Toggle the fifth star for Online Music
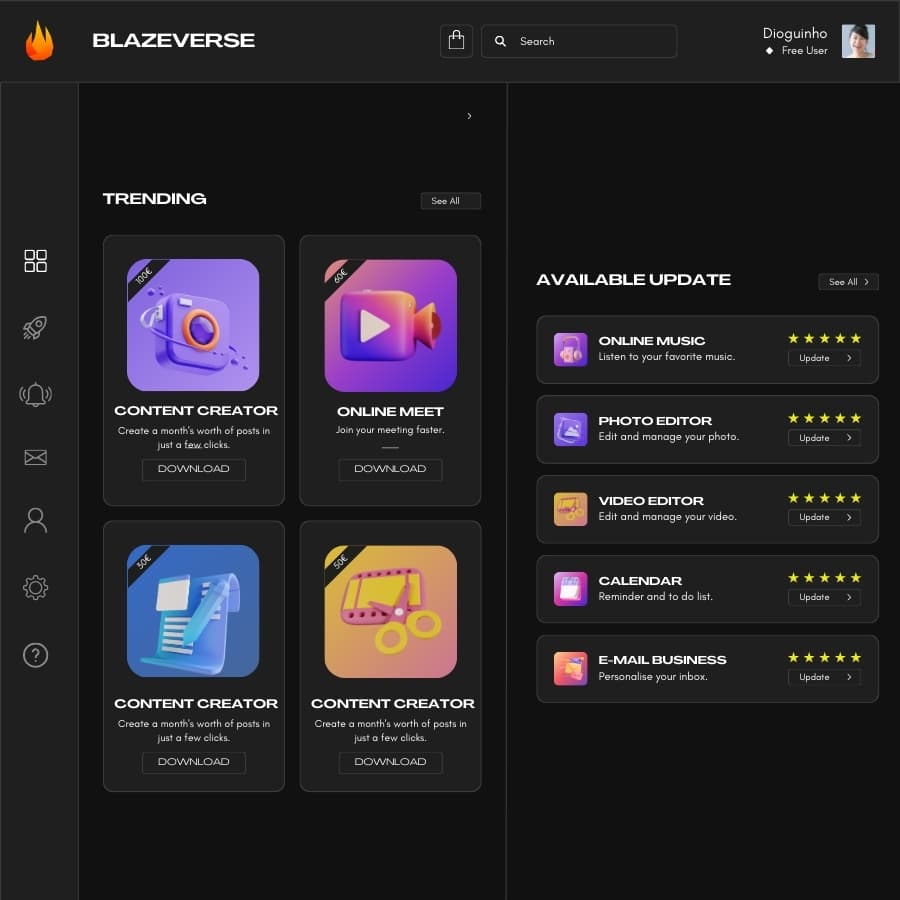900x900 pixels. tap(858, 338)
